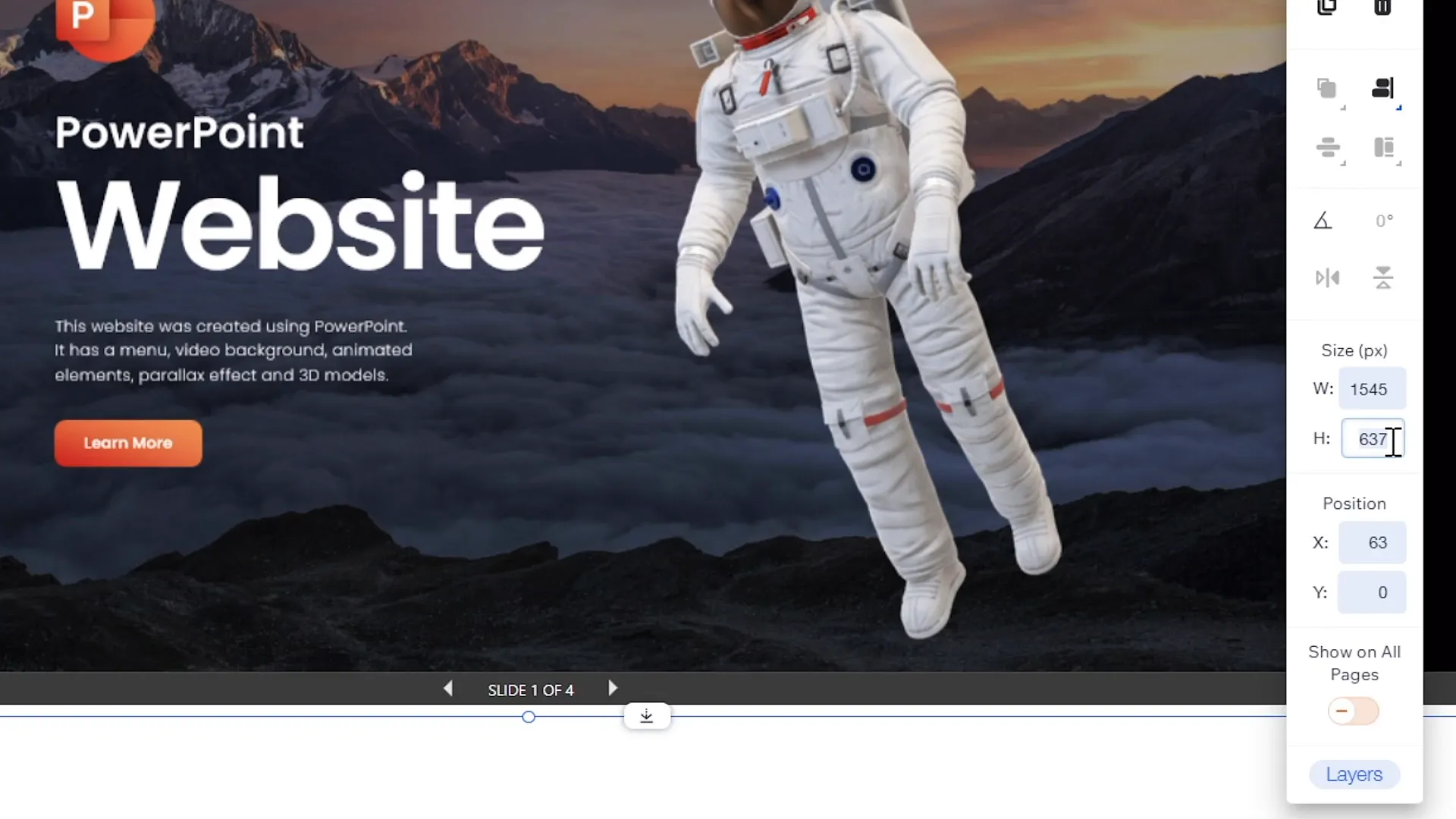The height and width of the screenshot is (819, 1456).
Task: Select the PowerPoint title text
Action: (x=179, y=133)
